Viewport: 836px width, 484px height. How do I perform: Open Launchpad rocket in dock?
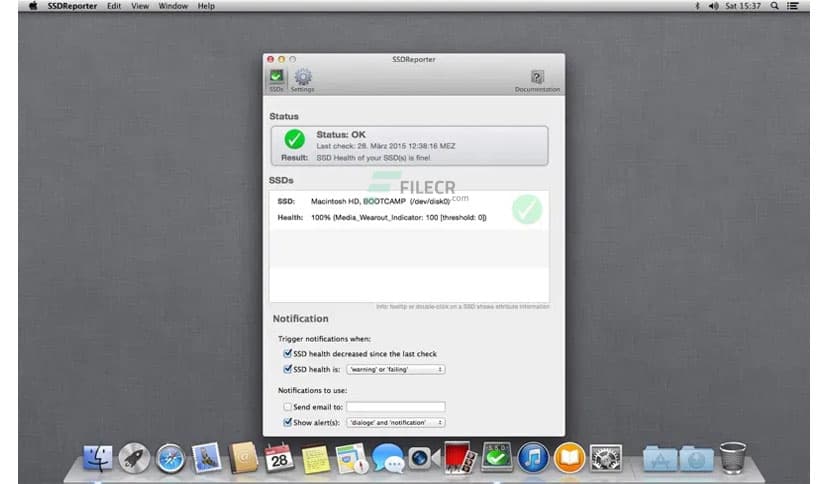pyautogui.click(x=134, y=458)
